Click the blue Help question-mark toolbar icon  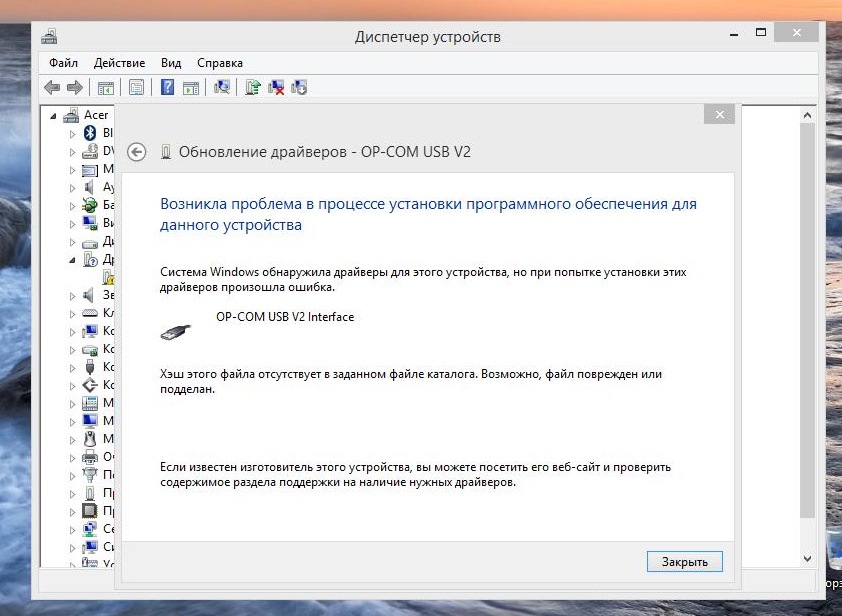pyautogui.click(x=168, y=87)
